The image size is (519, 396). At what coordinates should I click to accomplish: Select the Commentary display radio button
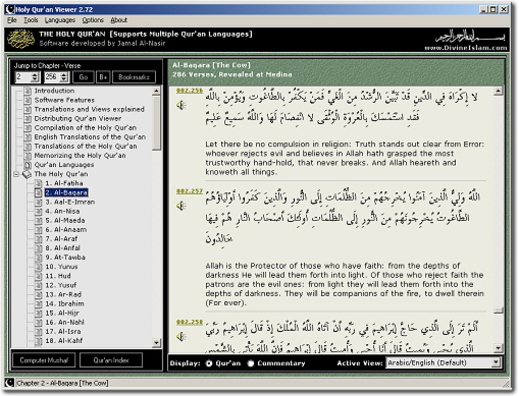pos(251,363)
